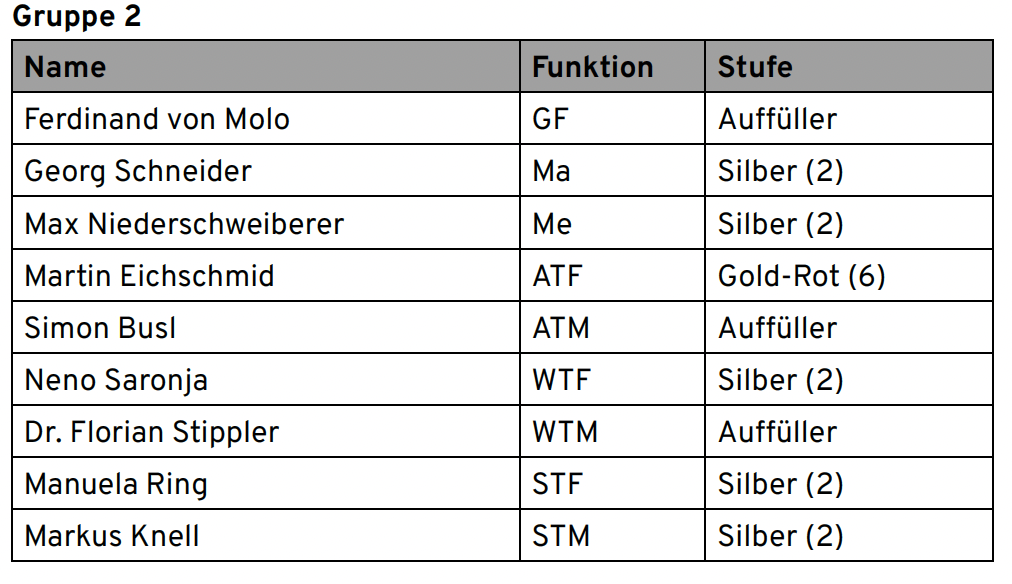Screen dimensions: 1012x584
Task: Click the 'ATM' function cell
Action: [561, 328]
